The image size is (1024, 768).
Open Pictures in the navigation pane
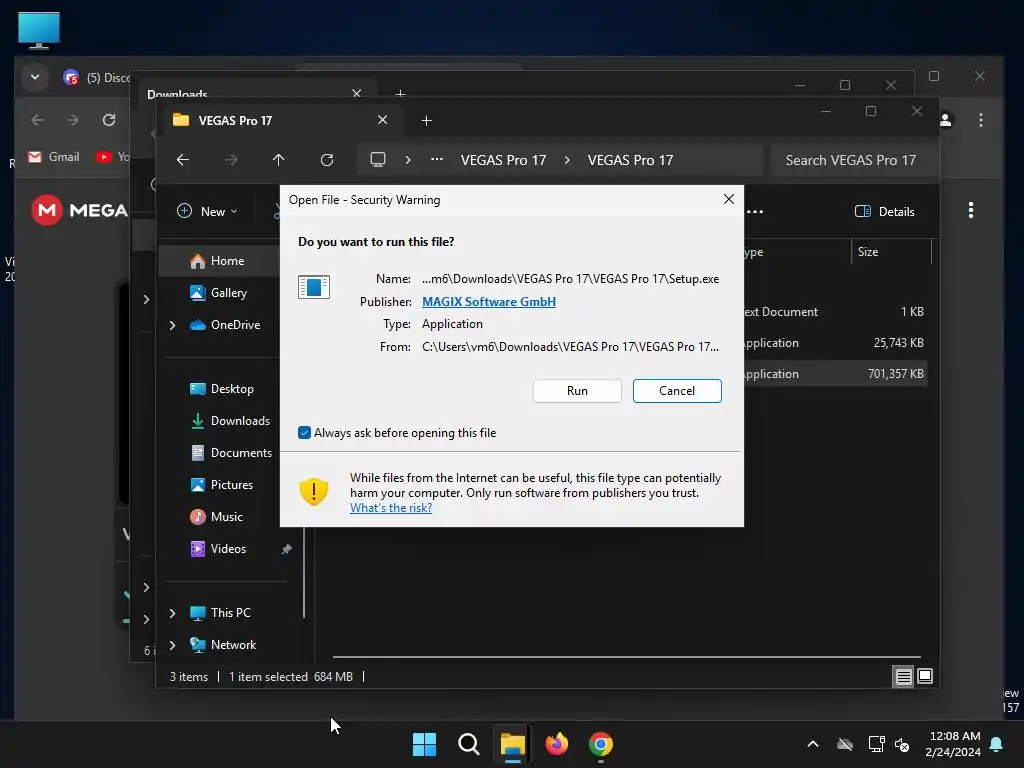(x=222, y=485)
